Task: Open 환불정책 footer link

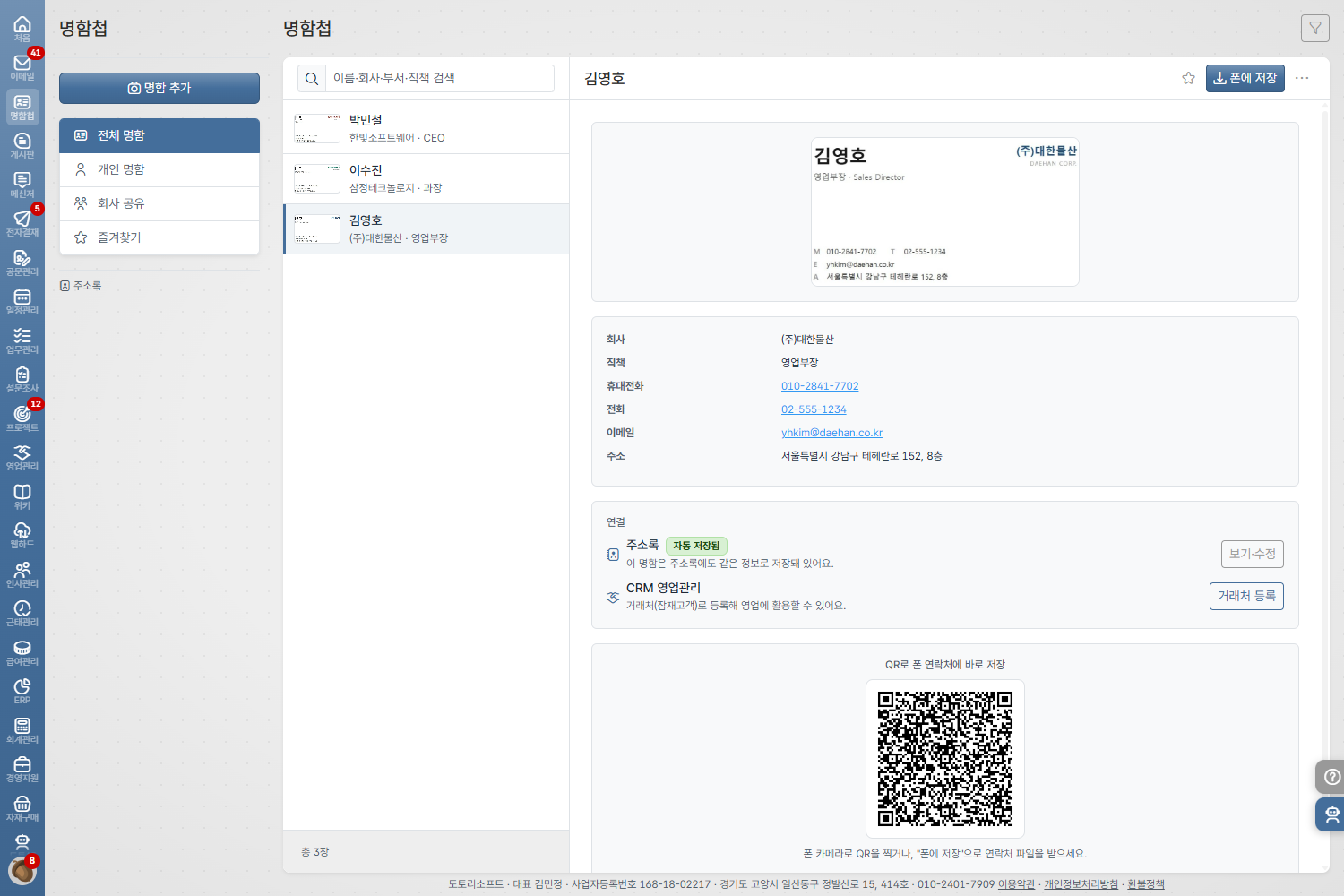Action: click(1146, 884)
